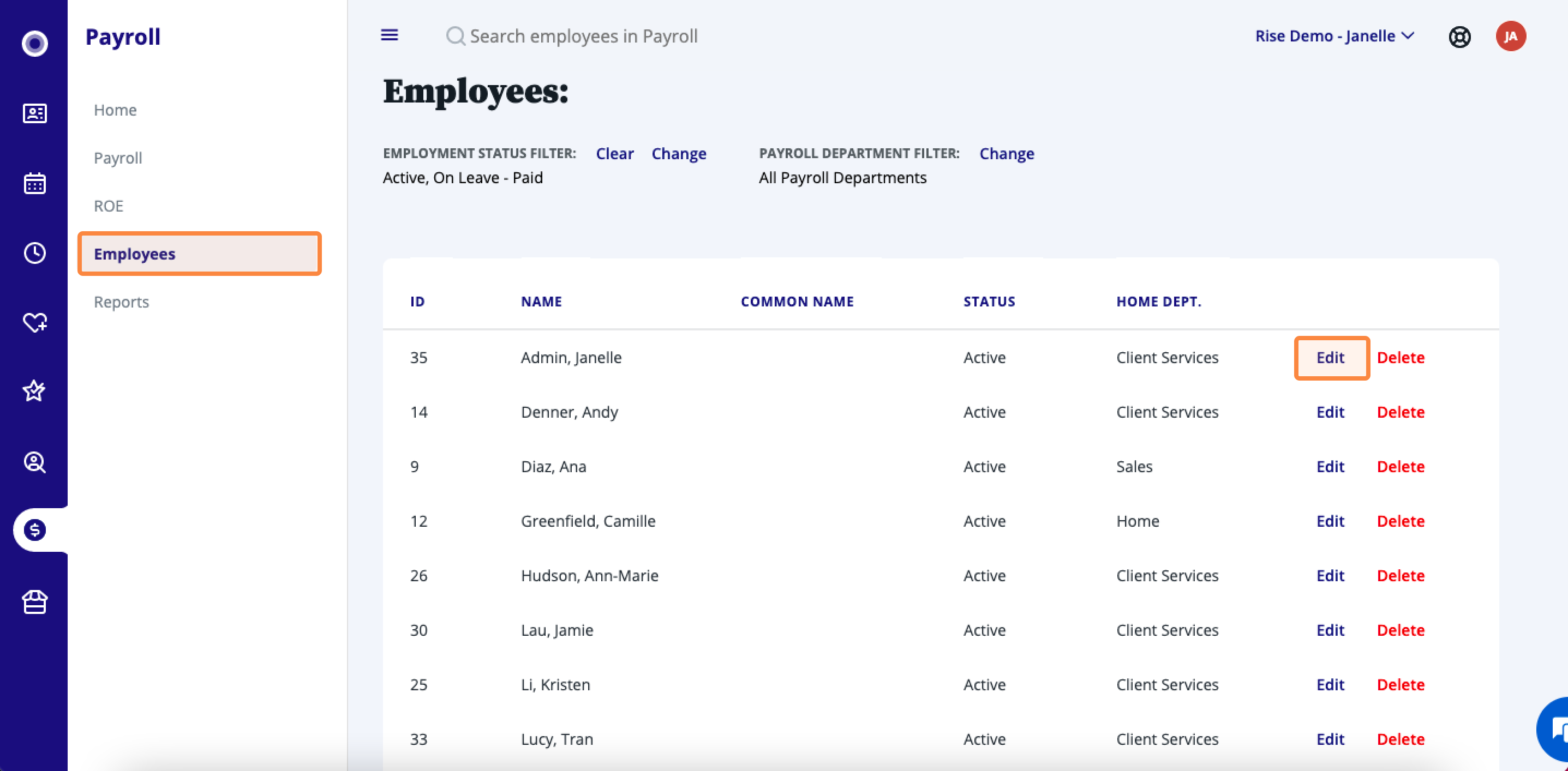Toggle the hamburger menu icon

[390, 35]
